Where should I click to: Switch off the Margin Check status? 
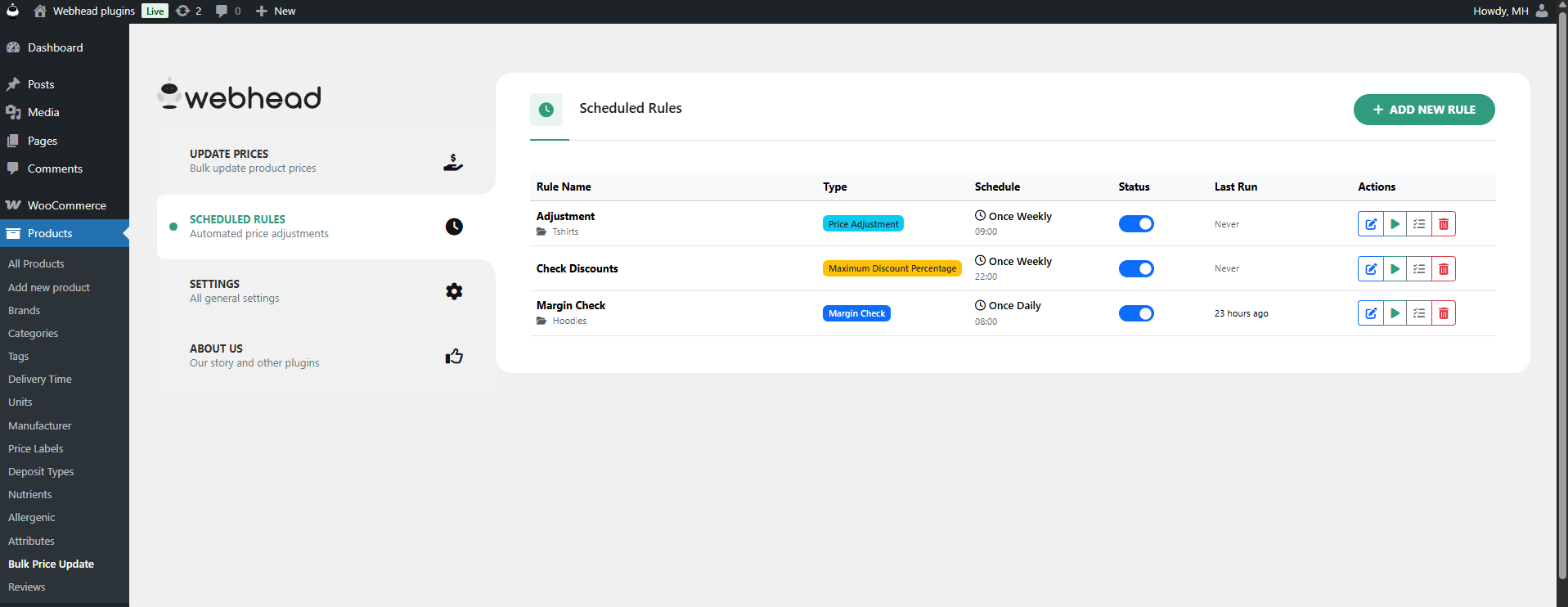click(x=1136, y=313)
